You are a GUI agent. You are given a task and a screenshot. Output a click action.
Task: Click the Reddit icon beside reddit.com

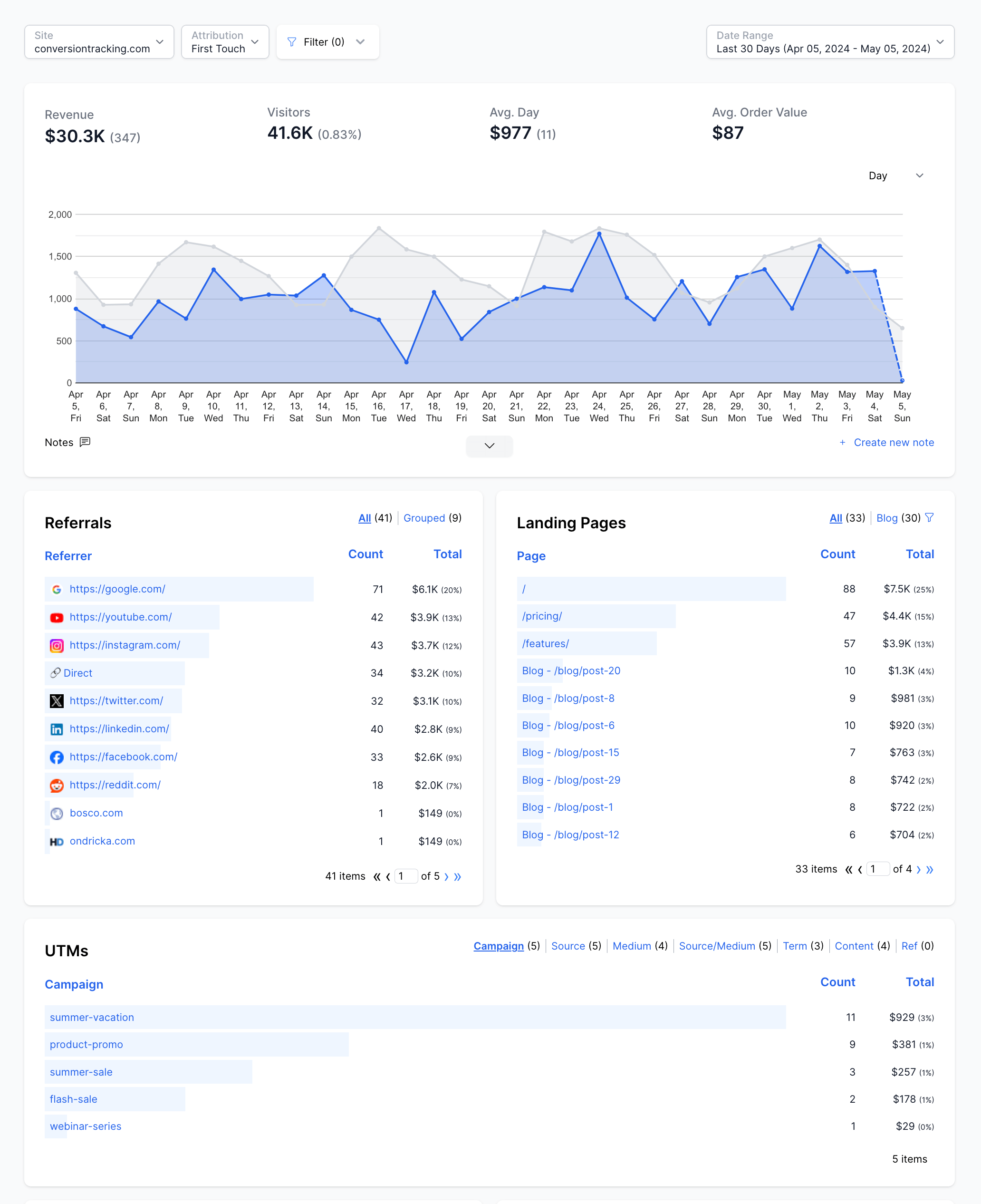(x=57, y=785)
